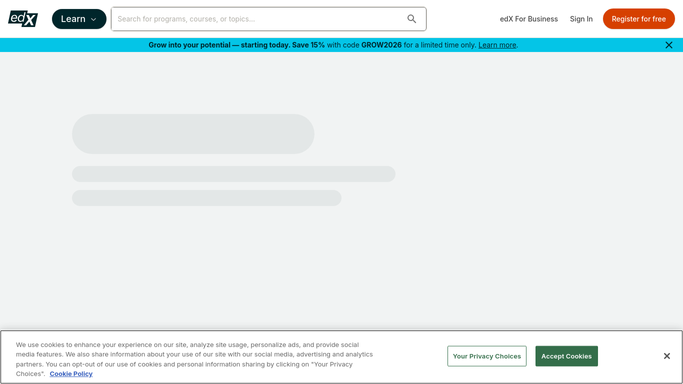The height and width of the screenshot is (384, 683).
Task: Click Register for free button
Action: (639, 19)
